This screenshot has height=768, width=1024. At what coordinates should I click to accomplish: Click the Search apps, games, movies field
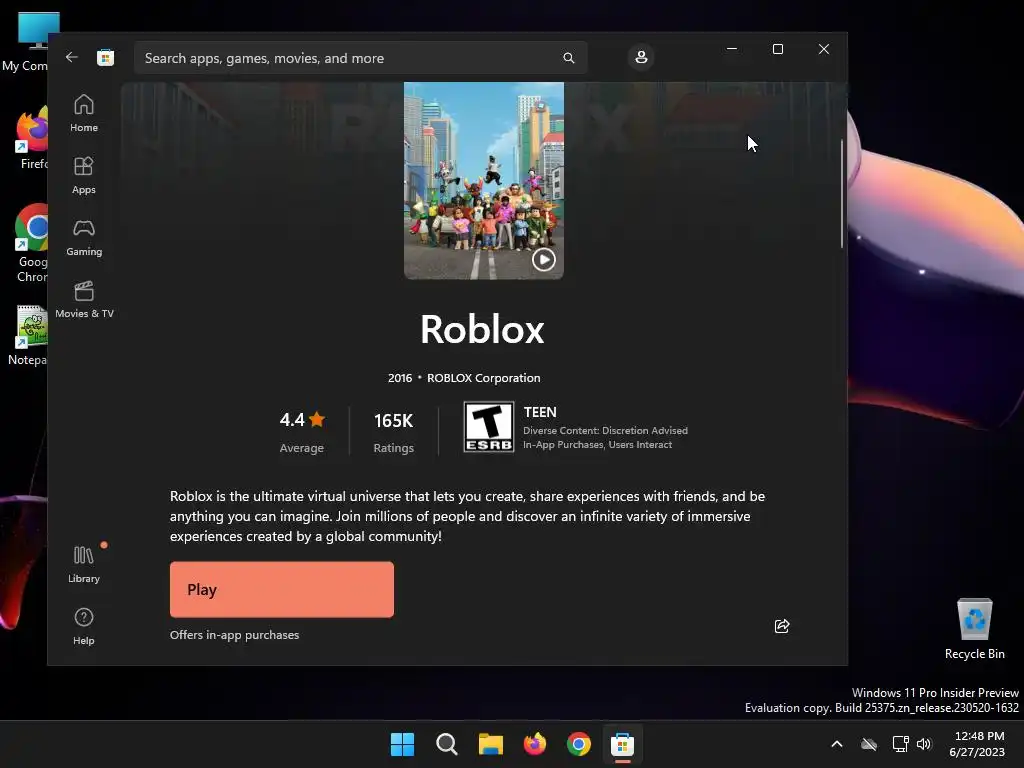[360, 58]
